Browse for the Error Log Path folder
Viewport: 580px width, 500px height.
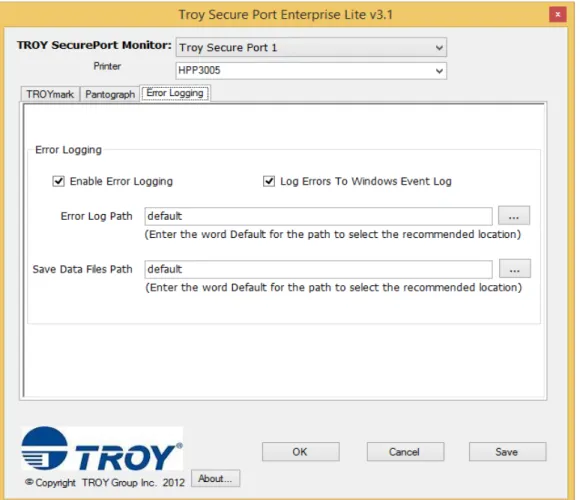pyautogui.click(x=514, y=216)
